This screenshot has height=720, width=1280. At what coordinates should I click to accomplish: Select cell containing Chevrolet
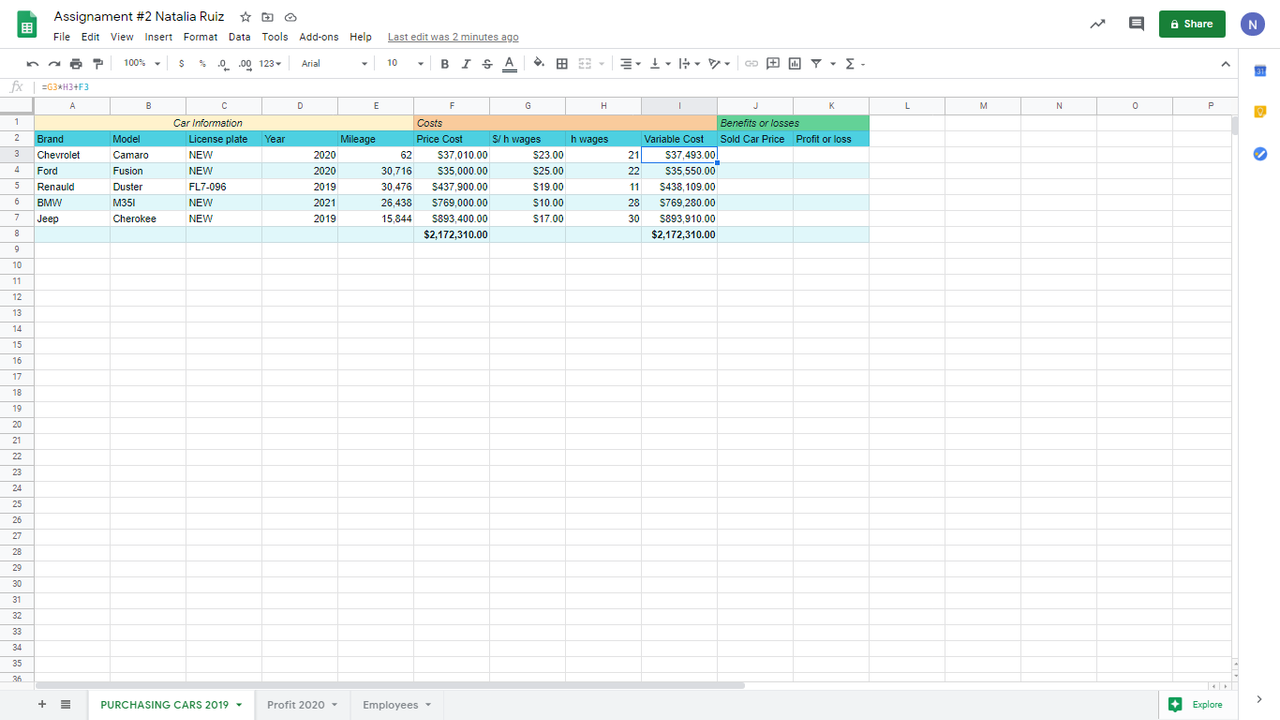[72, 155]
